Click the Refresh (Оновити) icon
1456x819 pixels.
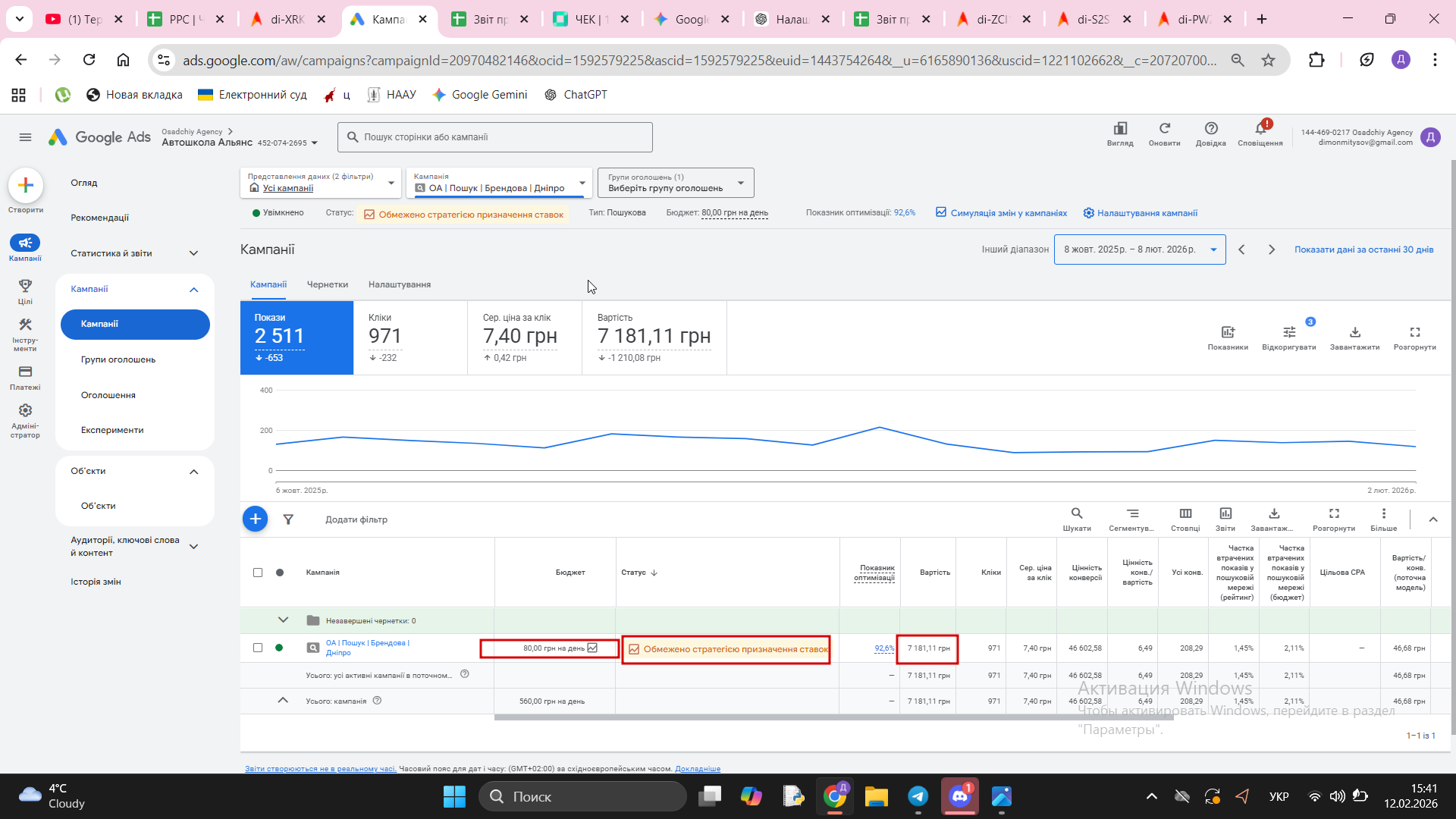coord(1164,130)
